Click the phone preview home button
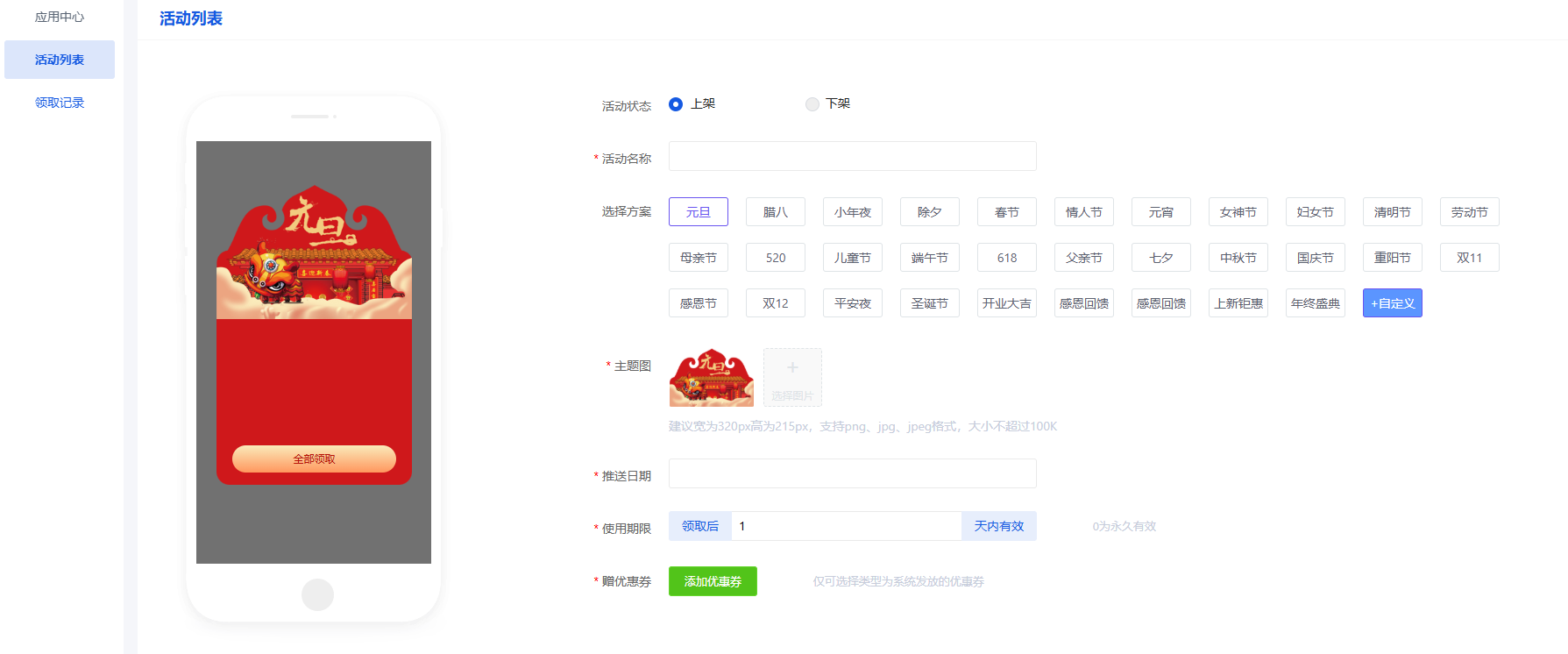 coord(317,594)
